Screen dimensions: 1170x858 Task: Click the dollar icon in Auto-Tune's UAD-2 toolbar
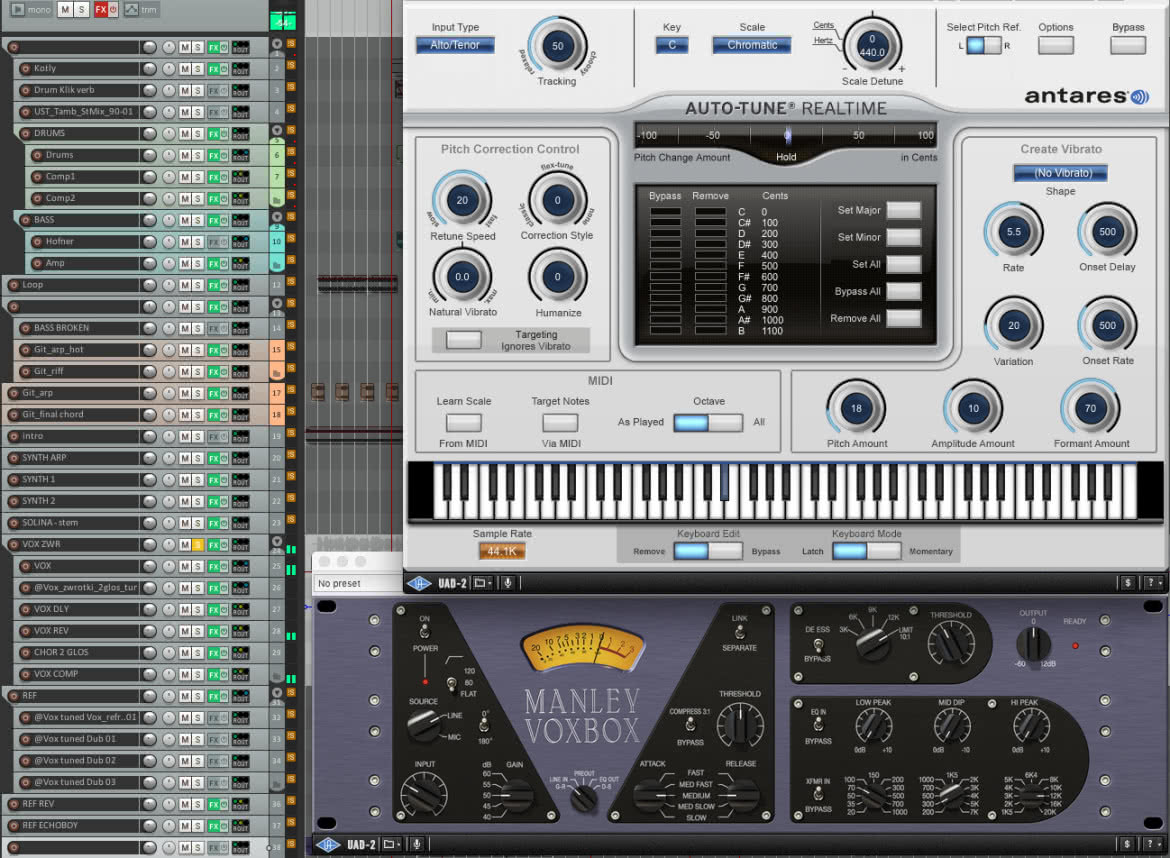(x=1127, y=583)
